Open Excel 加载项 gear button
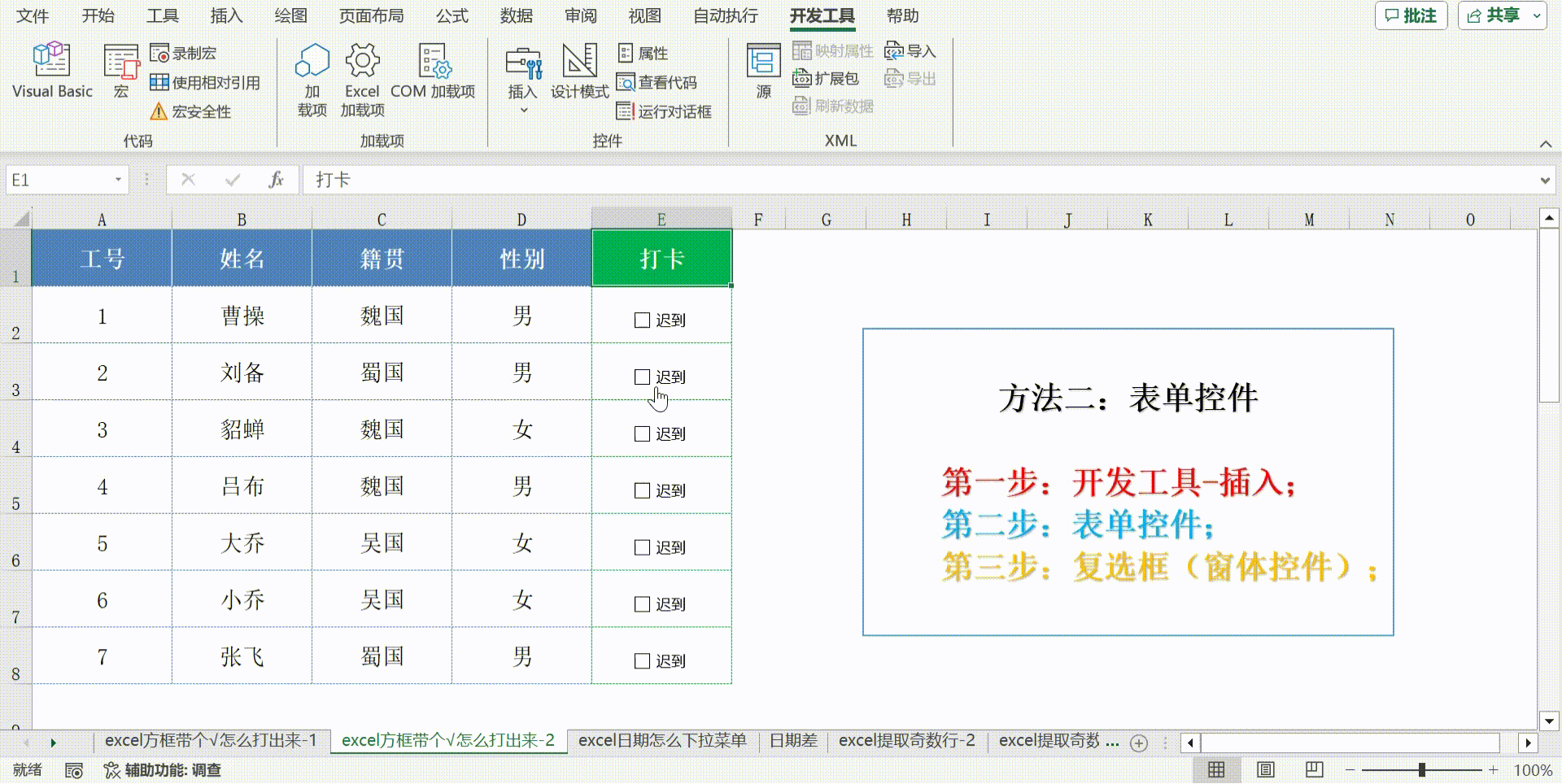Screen dimensions: 1562x784 click(362, 80)
